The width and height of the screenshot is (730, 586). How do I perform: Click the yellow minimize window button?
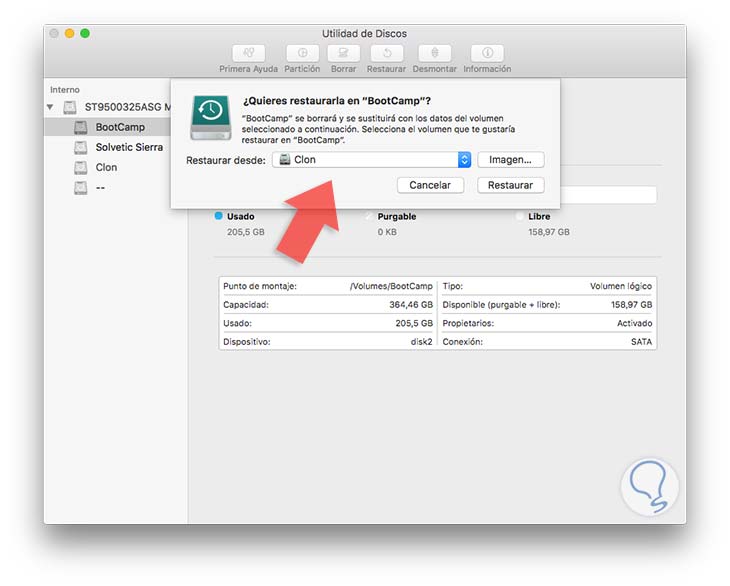coord(69,33)
